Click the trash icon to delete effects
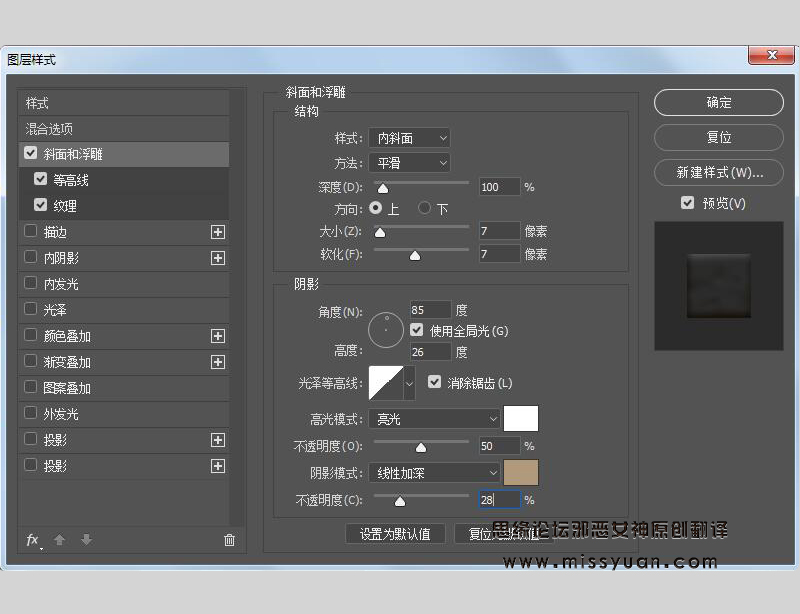Image resolution: width=800 pixels, height=614 pixels. point(229,540)
